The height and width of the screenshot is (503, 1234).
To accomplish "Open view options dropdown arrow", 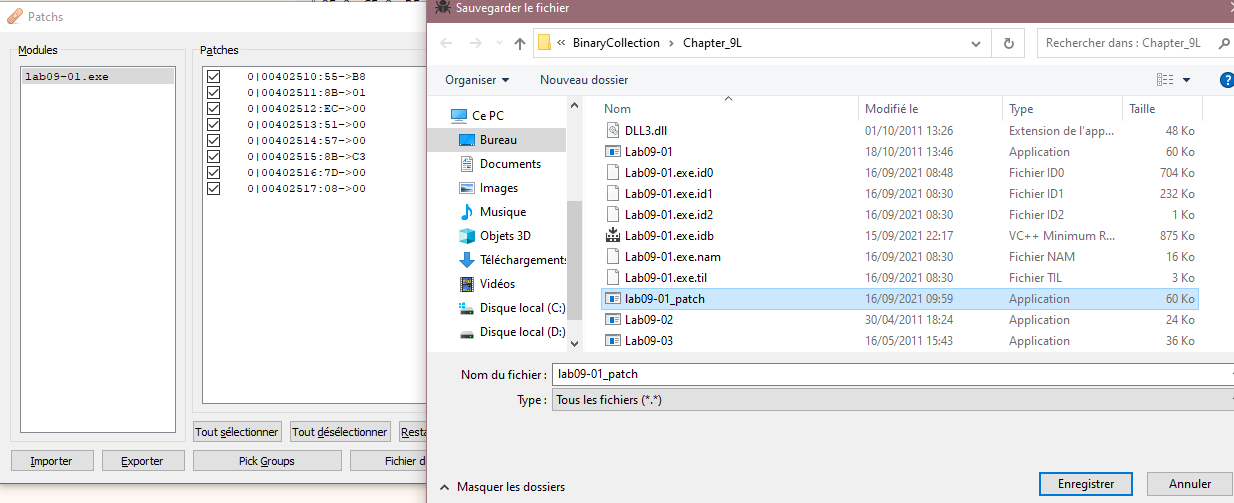I will 1187,80.
